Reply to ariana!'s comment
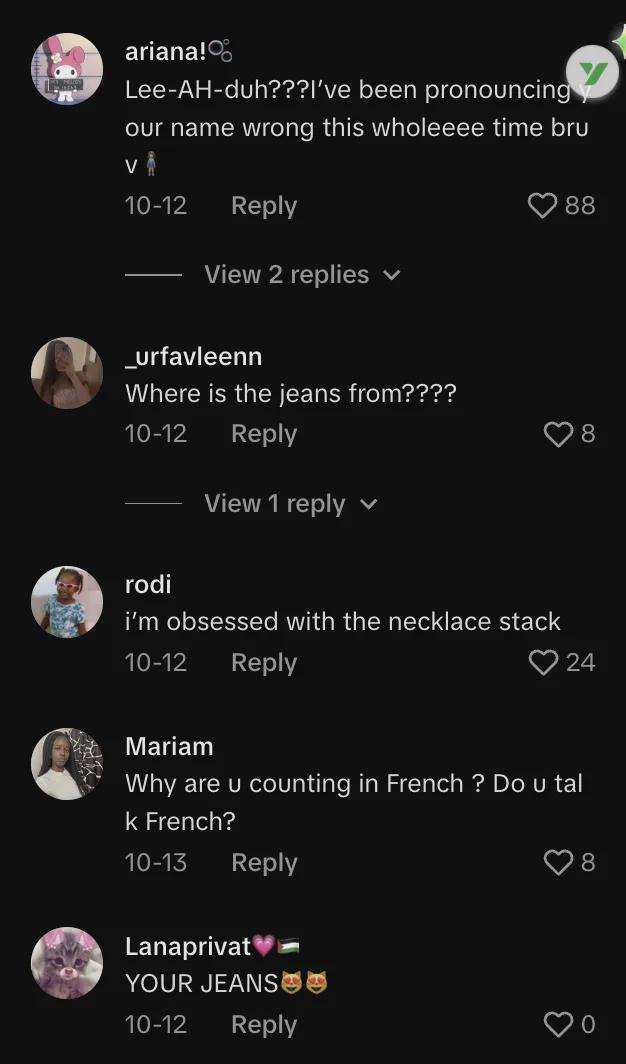This screenshot has height=1064, width=626. pyautogui.click(x=264, y=206)
